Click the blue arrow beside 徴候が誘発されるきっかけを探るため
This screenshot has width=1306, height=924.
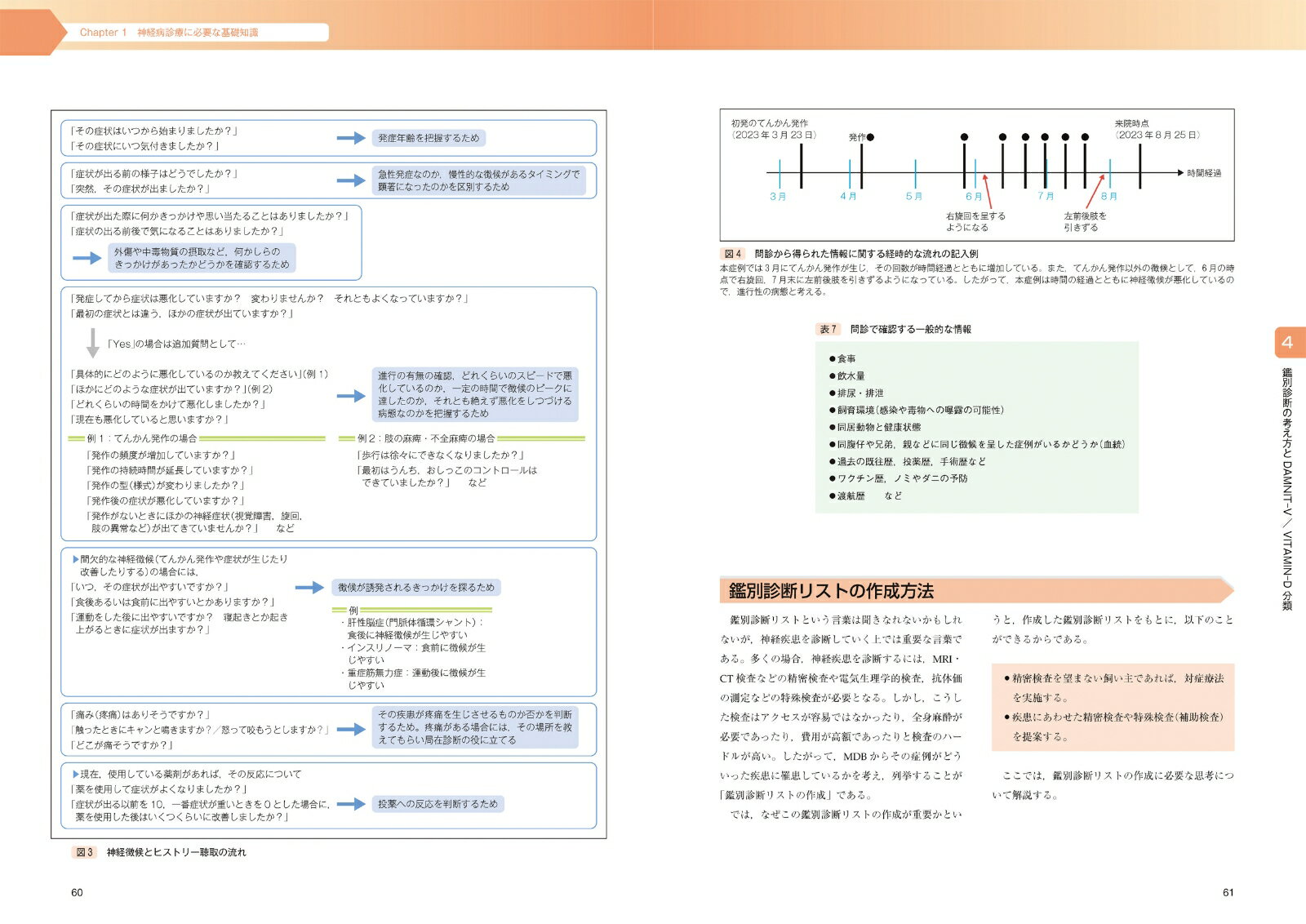coord(309,588)
